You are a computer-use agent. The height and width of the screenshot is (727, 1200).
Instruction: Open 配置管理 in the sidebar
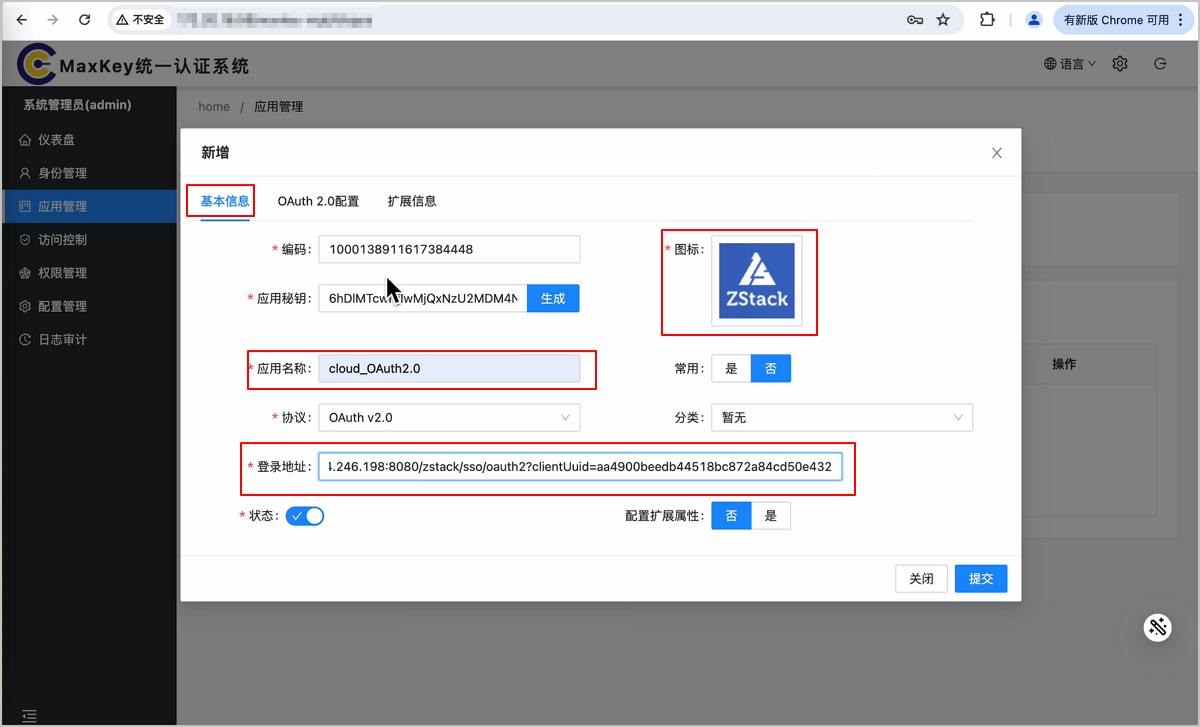(88, 306)
